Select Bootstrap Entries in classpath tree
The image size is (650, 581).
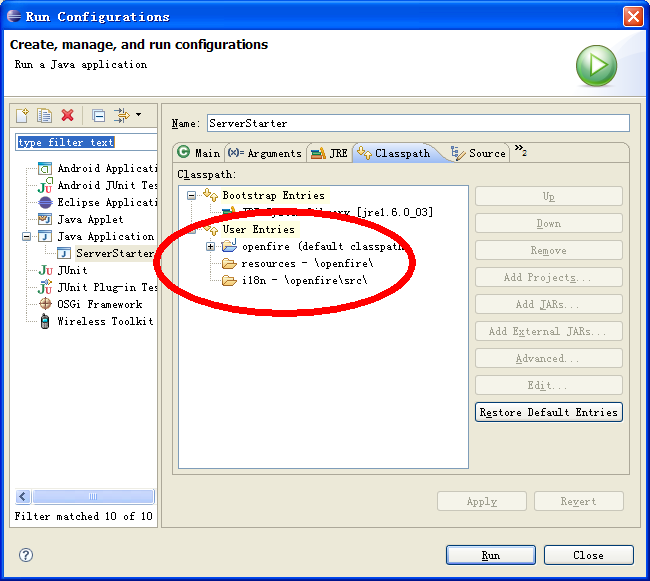[x=273, y=195]
